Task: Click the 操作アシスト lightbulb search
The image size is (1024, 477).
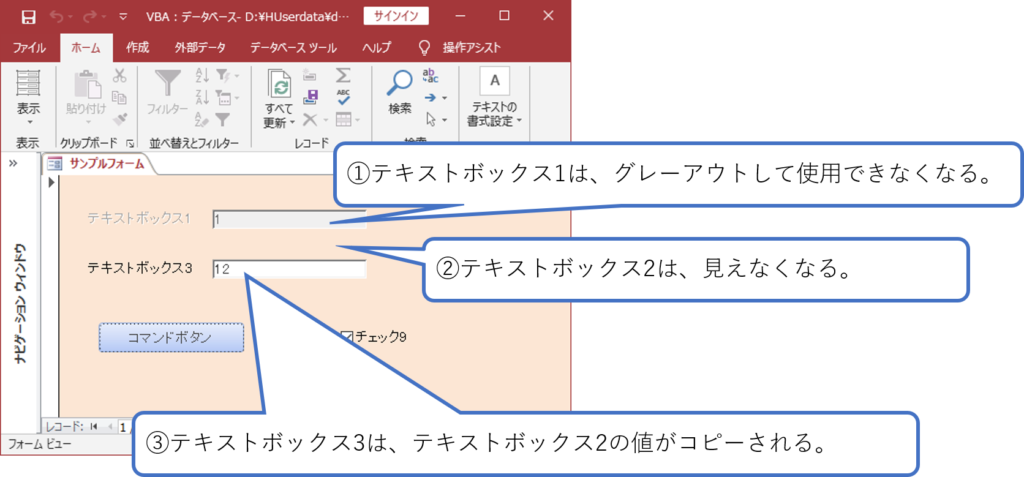Action: (x=460, y=47)
